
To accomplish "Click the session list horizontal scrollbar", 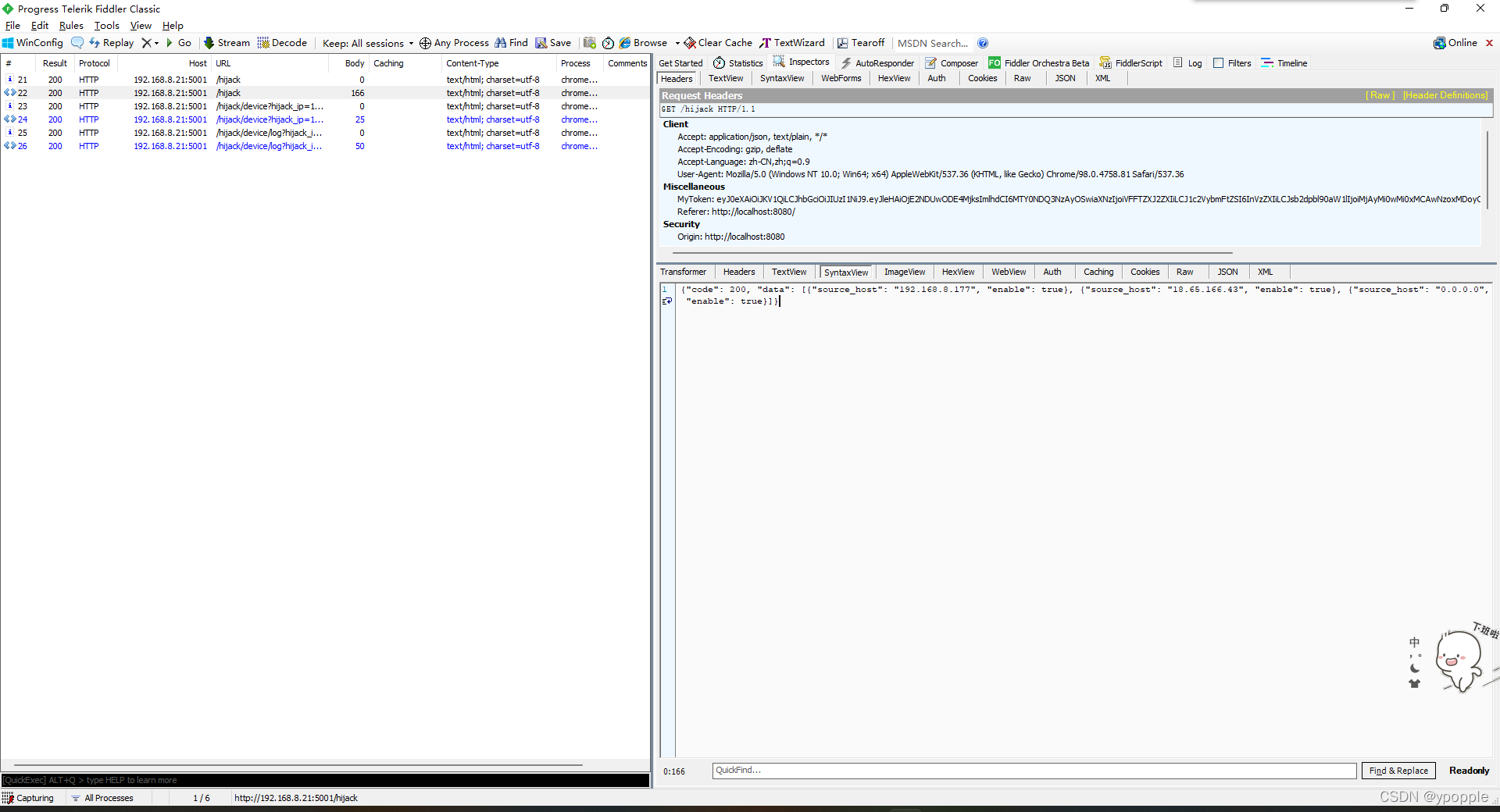I will [298, 765].
